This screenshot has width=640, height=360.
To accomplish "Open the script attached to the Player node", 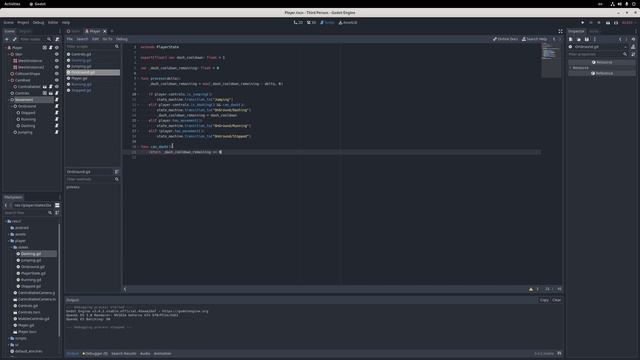I will click(x=51, y=48).
